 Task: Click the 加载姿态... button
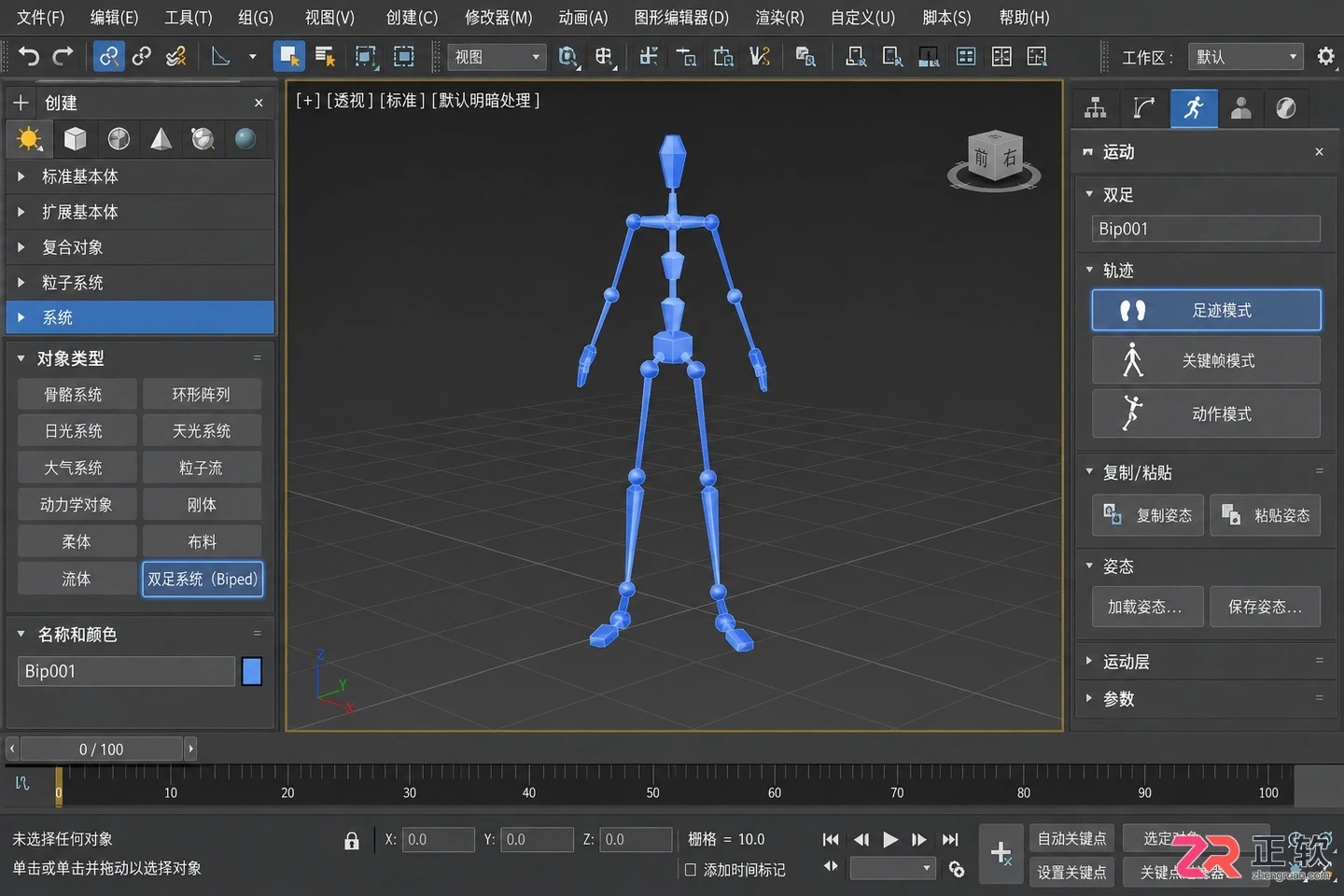pos(1148,607)
